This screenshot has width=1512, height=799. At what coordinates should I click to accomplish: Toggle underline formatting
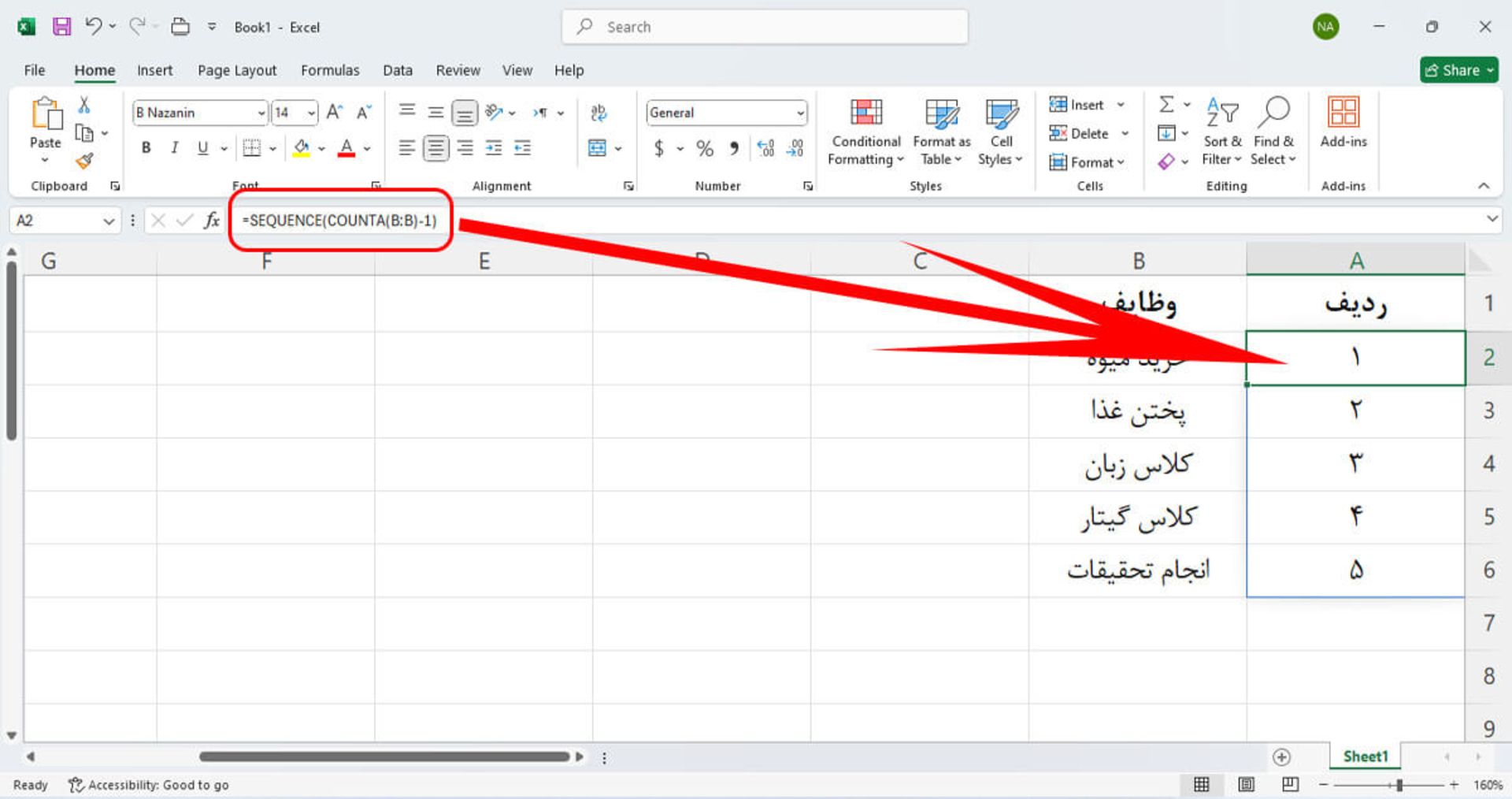pyautogui.click(x=202, y=147)
